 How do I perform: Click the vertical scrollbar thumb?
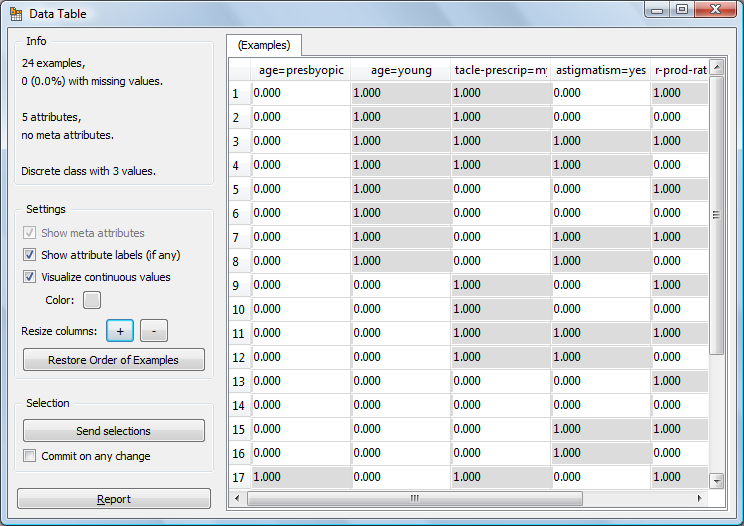717,215
